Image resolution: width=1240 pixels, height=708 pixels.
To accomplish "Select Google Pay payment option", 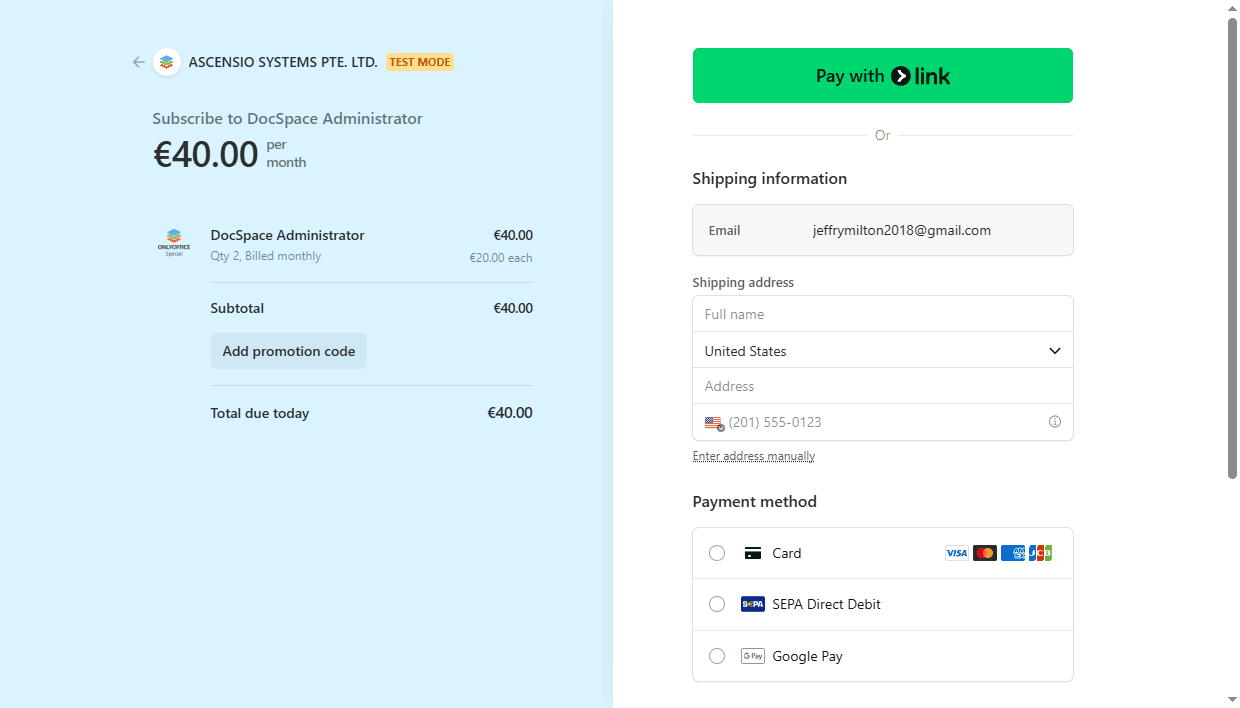I will 717,656.
